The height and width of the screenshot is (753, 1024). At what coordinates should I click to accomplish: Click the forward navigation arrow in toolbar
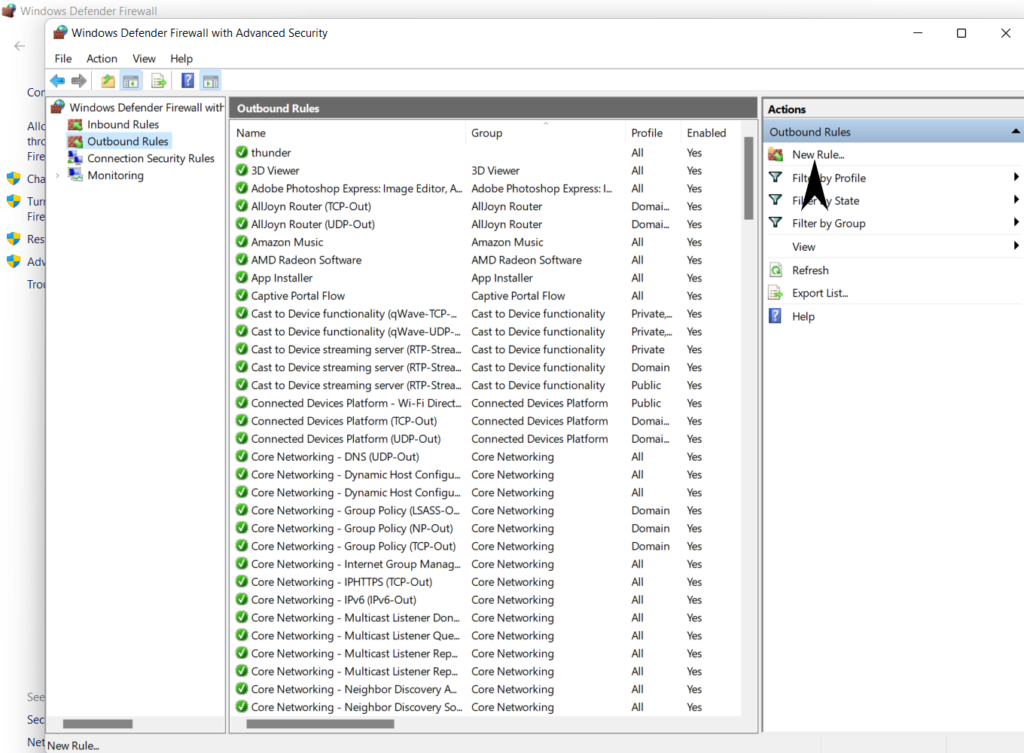(79, 80)
